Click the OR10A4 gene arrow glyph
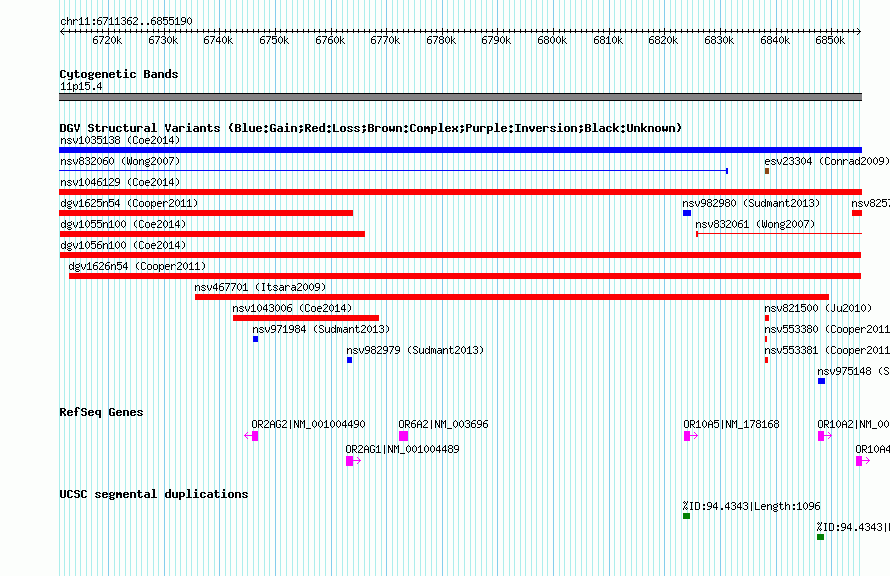The width and height of the screenshot is (890, 576). pyautogui.click(x=863, y=461)
